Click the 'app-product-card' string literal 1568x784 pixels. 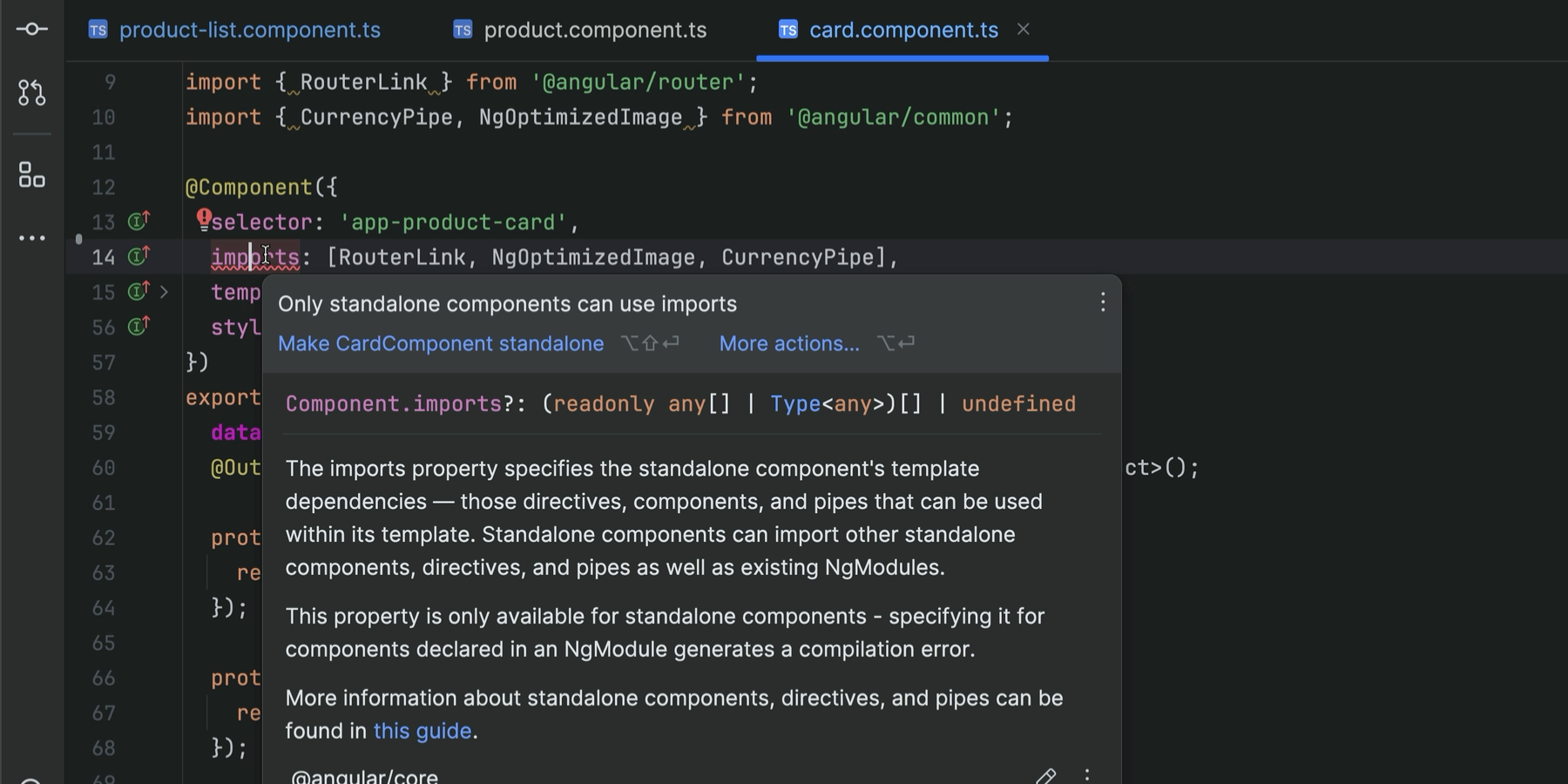coord(453,222)
